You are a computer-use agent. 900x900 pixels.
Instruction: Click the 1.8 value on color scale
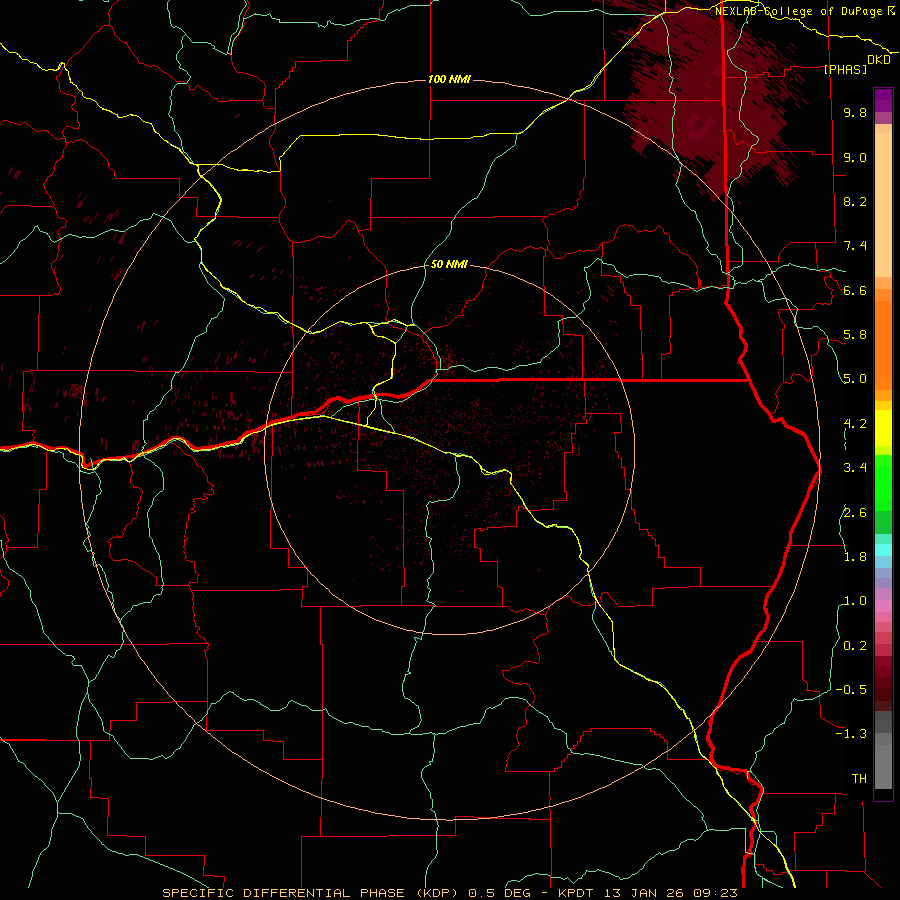[x=855, y=557]
